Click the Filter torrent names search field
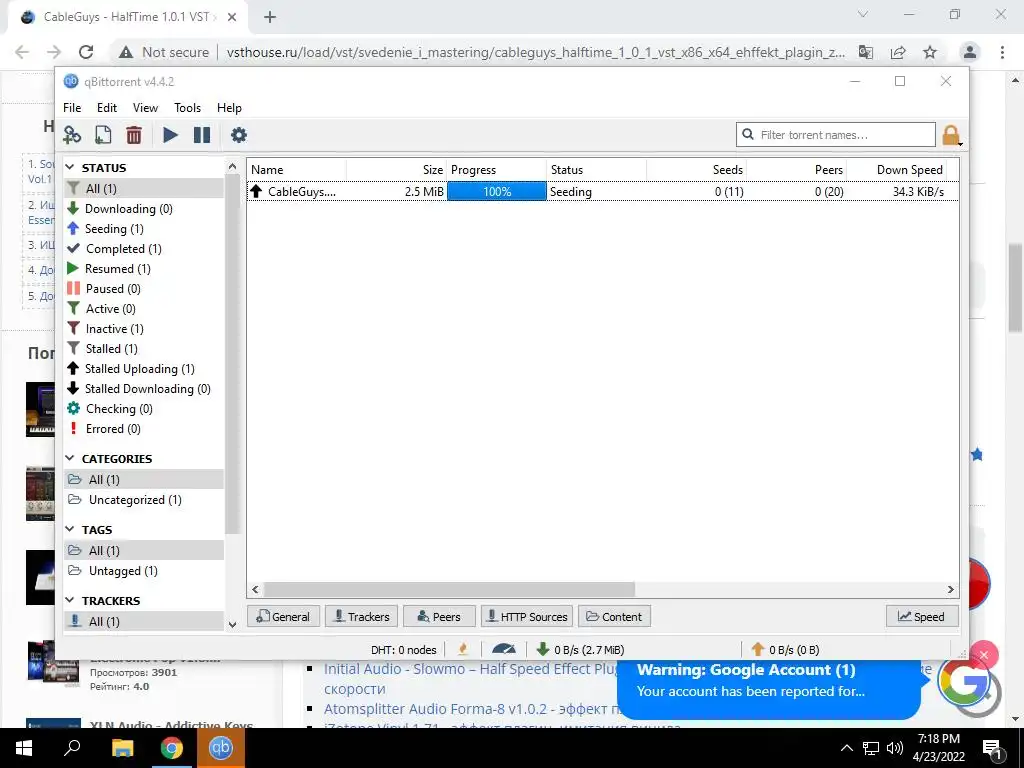 [x=835, y=135]
